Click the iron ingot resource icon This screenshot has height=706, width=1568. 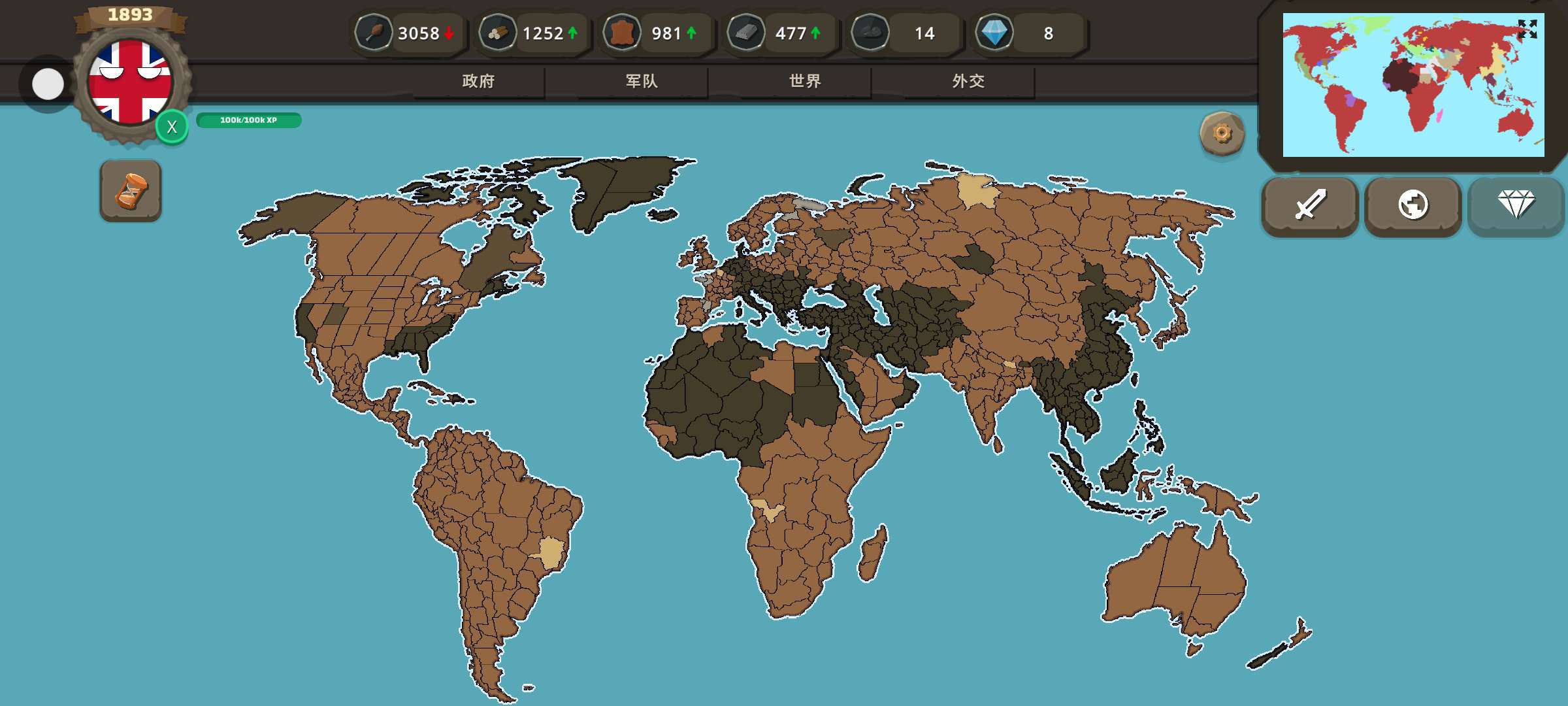coord(745,33)
